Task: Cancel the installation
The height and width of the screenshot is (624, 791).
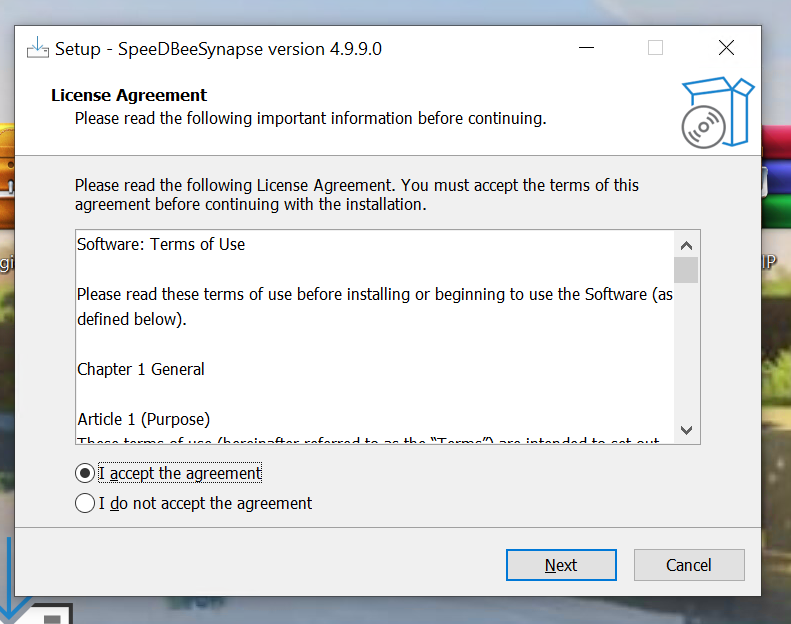Action: [688, 565]
